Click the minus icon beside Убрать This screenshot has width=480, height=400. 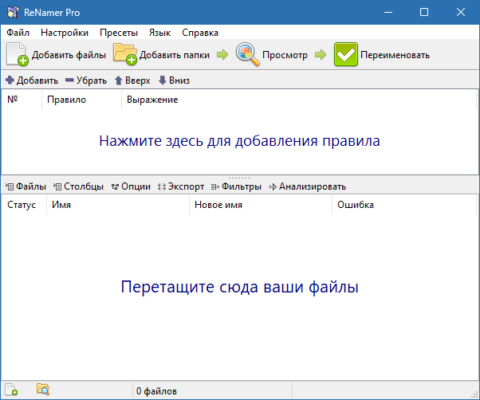point(69,80)
